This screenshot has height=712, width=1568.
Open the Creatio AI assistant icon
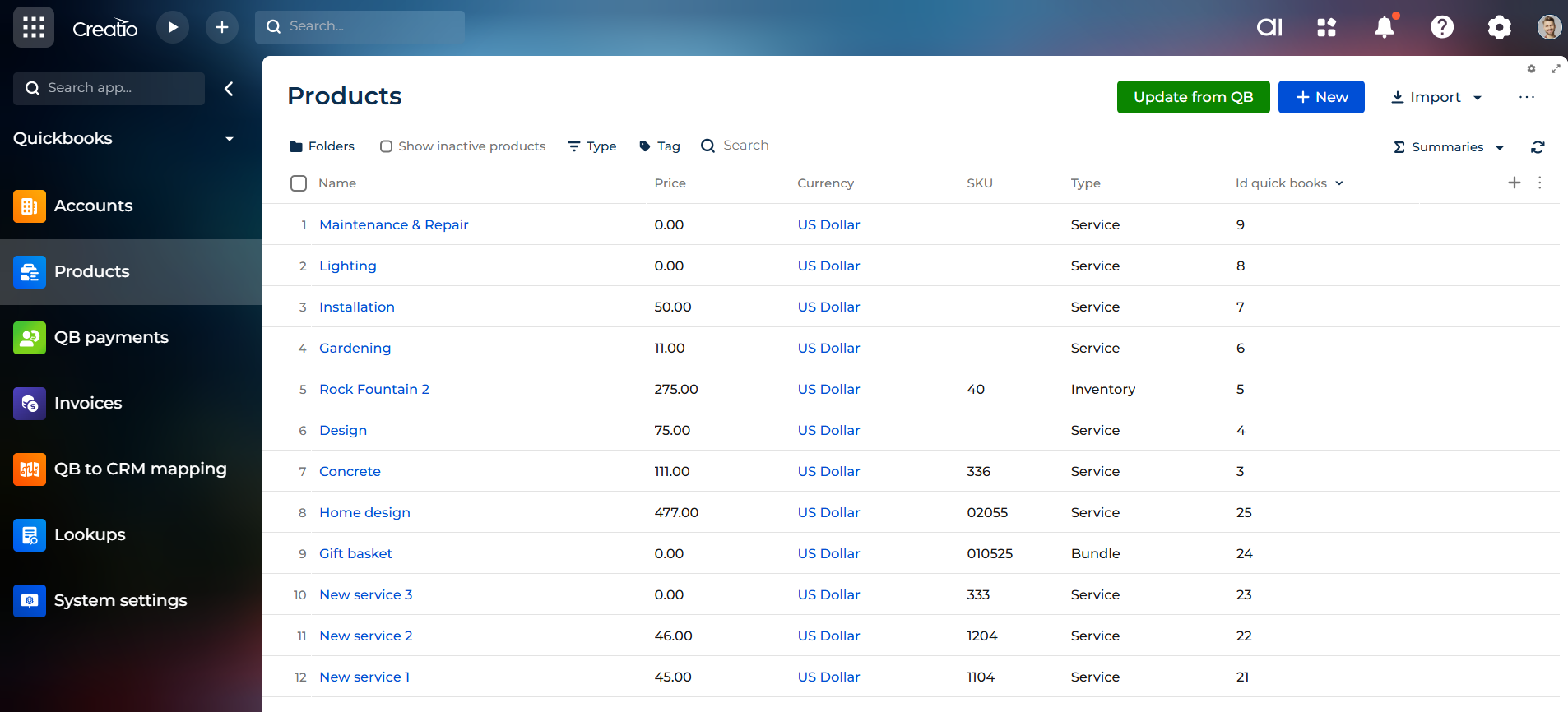tap(1269, 27)
